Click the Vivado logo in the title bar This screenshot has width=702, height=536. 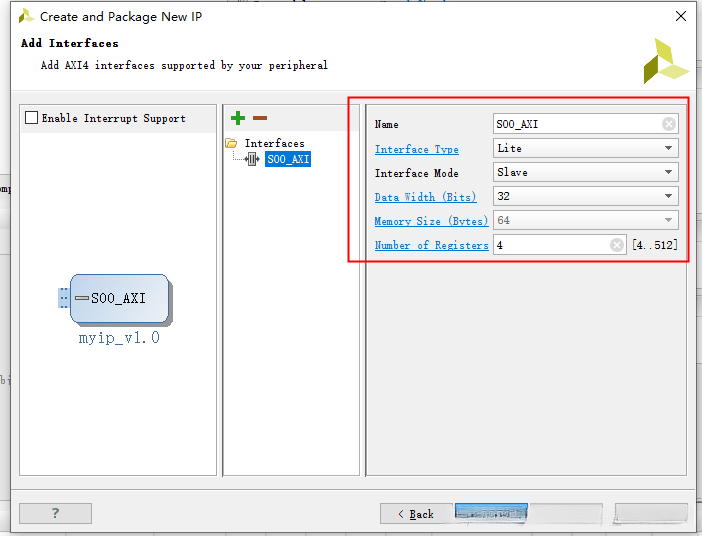point(26,17)
